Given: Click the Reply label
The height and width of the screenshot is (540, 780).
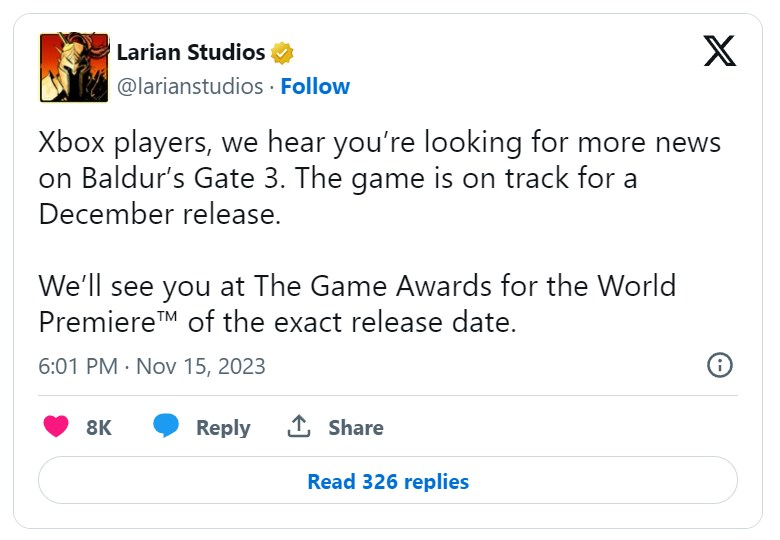Looking at the screenshot, I should [221, 428].
